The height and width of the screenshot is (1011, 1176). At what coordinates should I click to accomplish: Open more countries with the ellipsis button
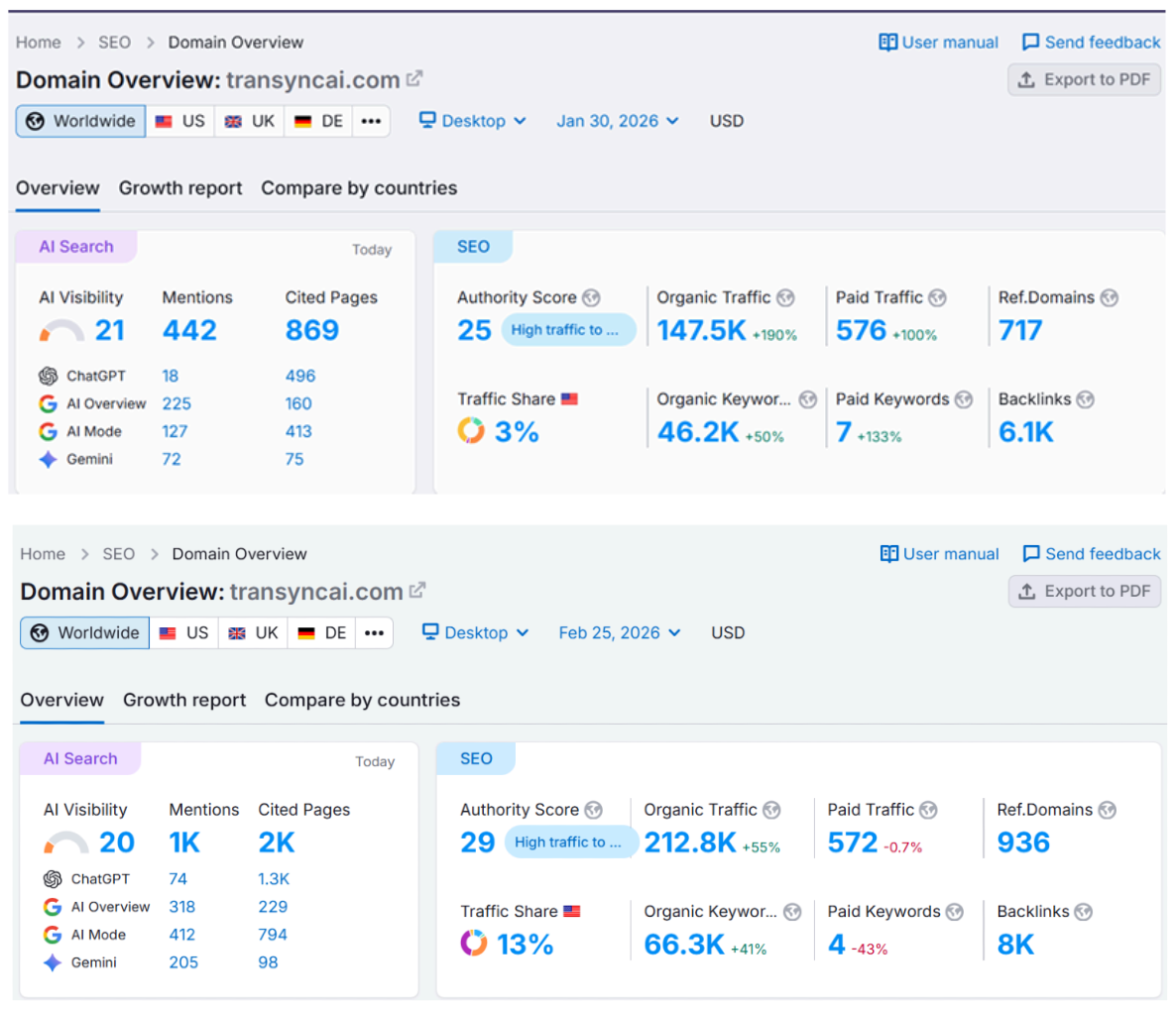371,120
